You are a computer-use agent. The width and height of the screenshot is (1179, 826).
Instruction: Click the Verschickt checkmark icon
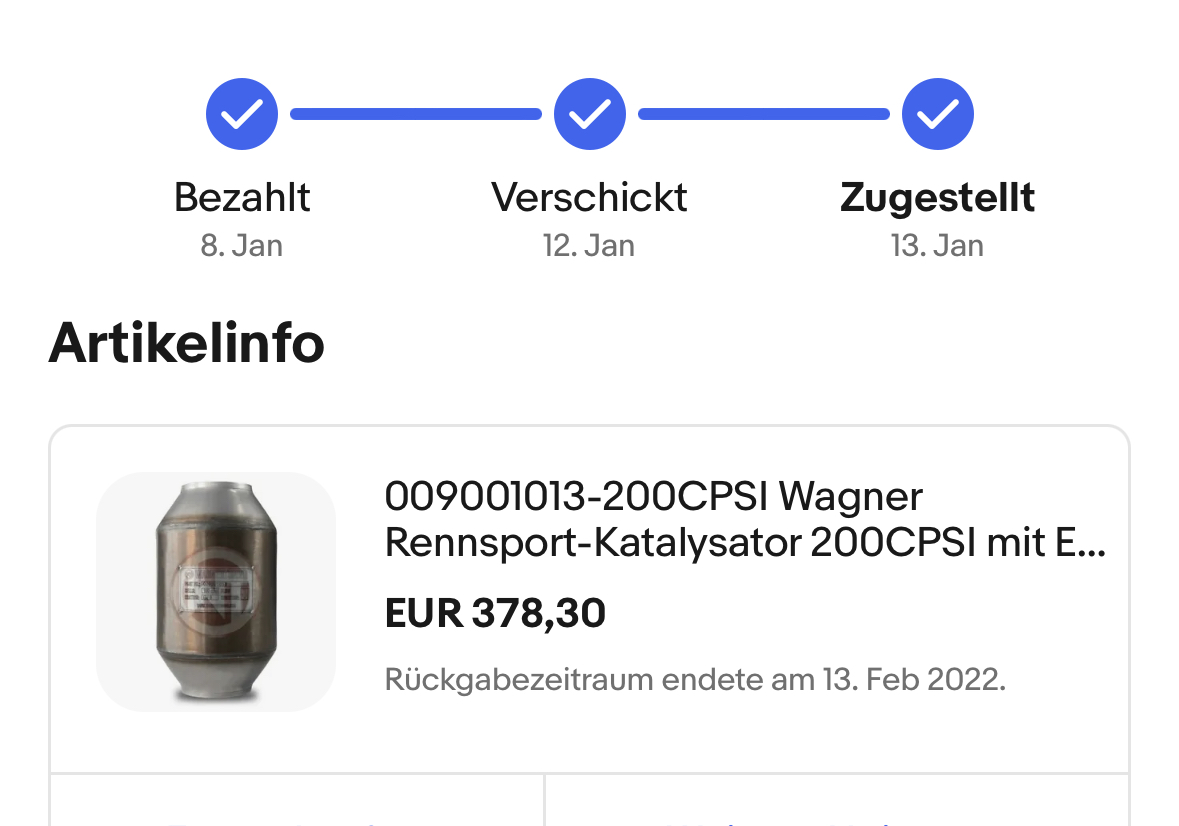coord(589,114)
